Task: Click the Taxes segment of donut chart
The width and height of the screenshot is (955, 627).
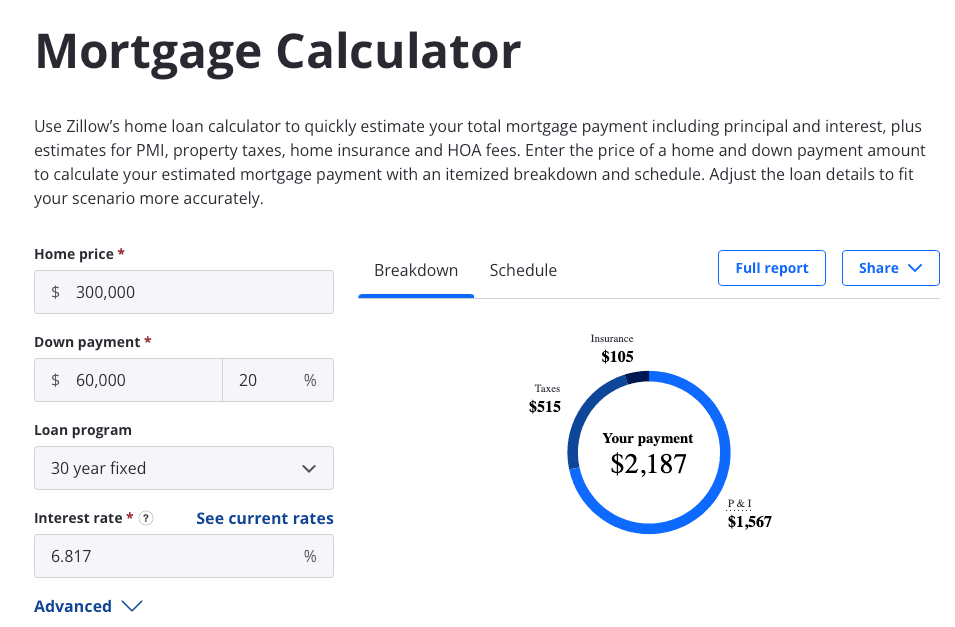Action: pos(580,420)
